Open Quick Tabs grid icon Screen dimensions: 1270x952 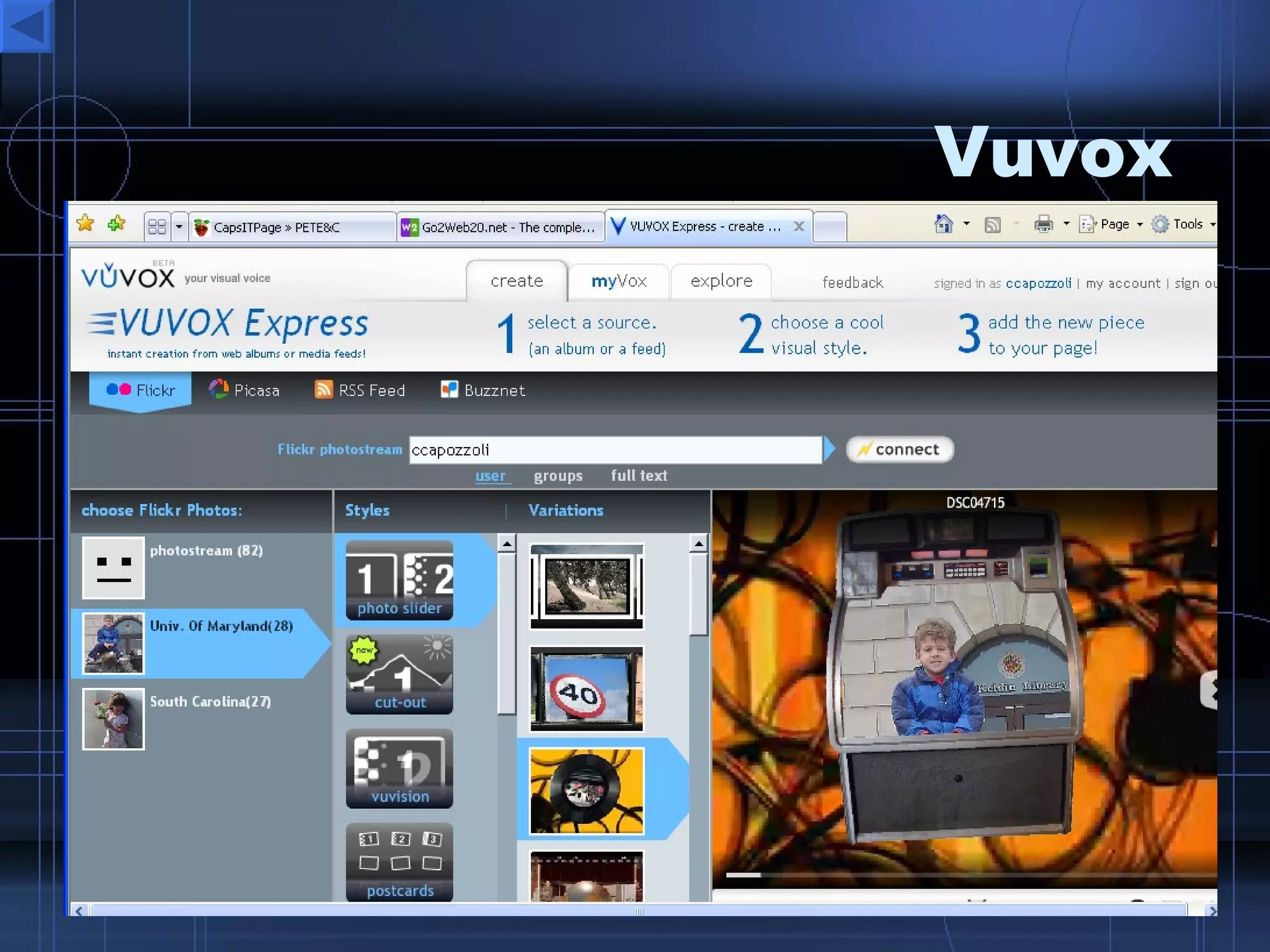tap(158, 227)
